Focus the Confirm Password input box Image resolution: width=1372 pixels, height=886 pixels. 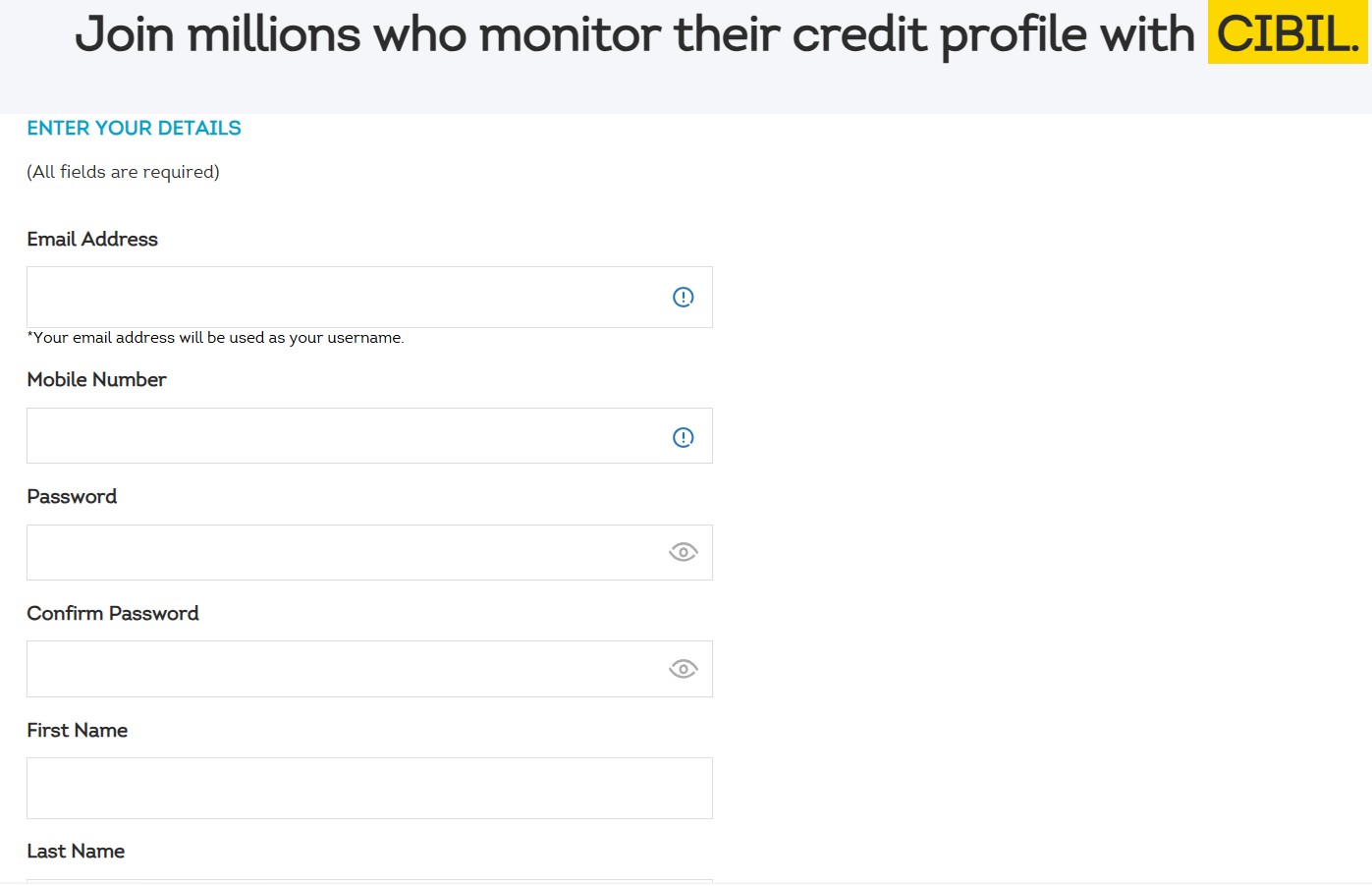[x=344, y=669]
